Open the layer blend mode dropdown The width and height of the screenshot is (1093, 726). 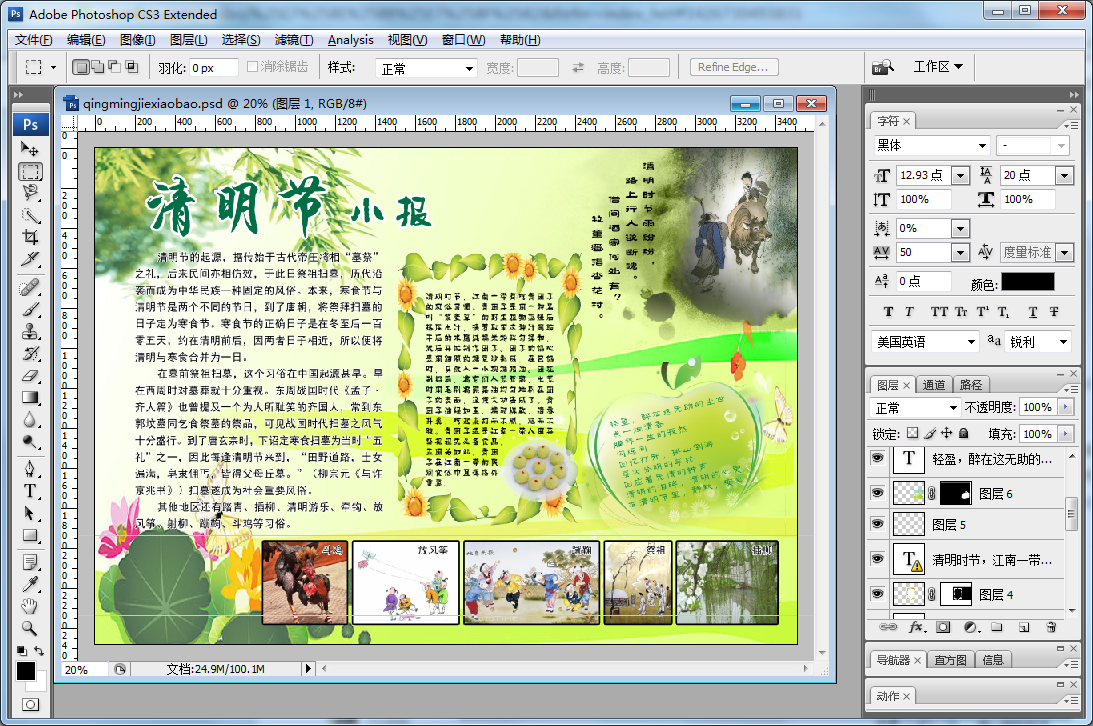(x=915, y=408)
